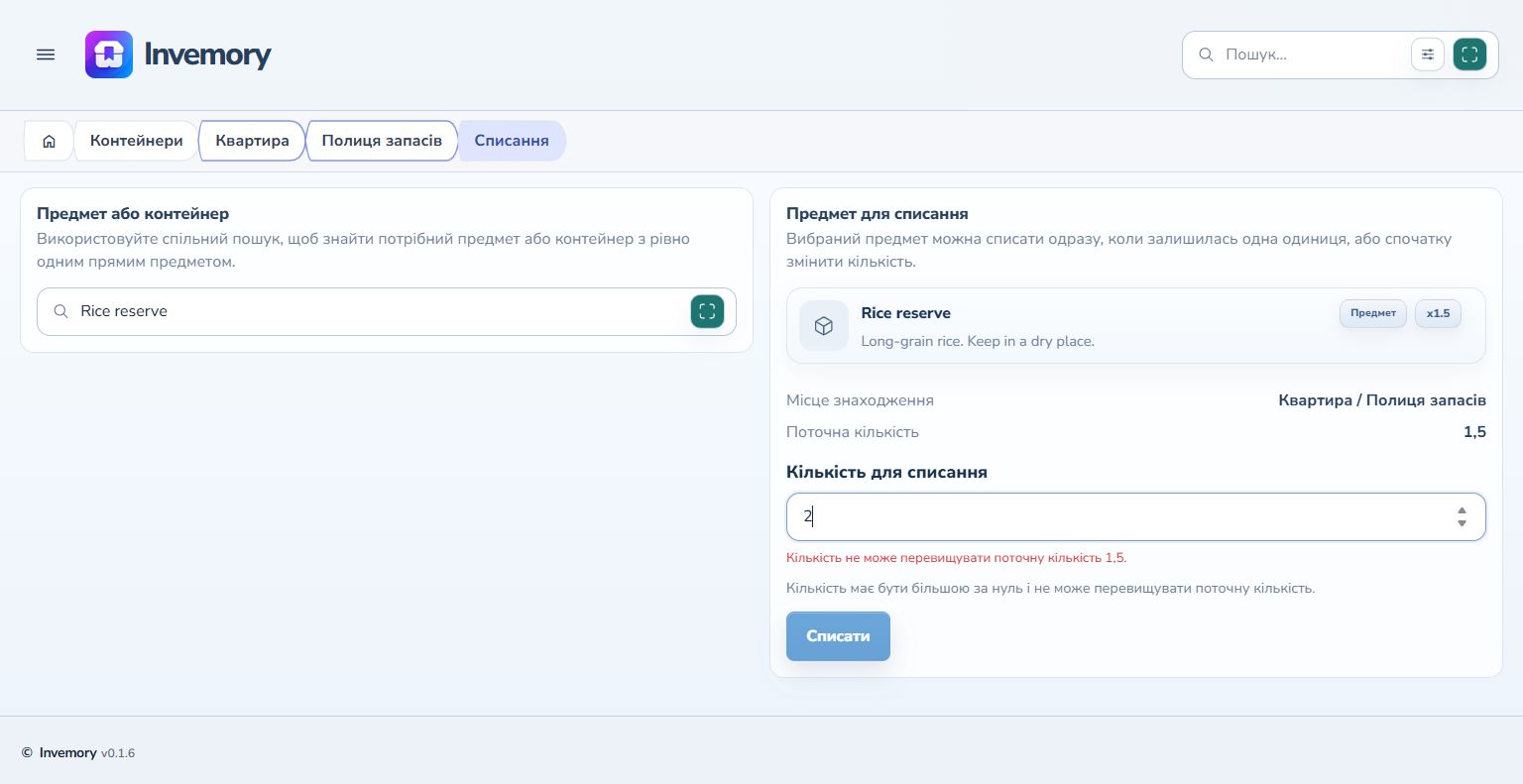Click the Кількість для списання quantity field

click(x=1135, y=516)
